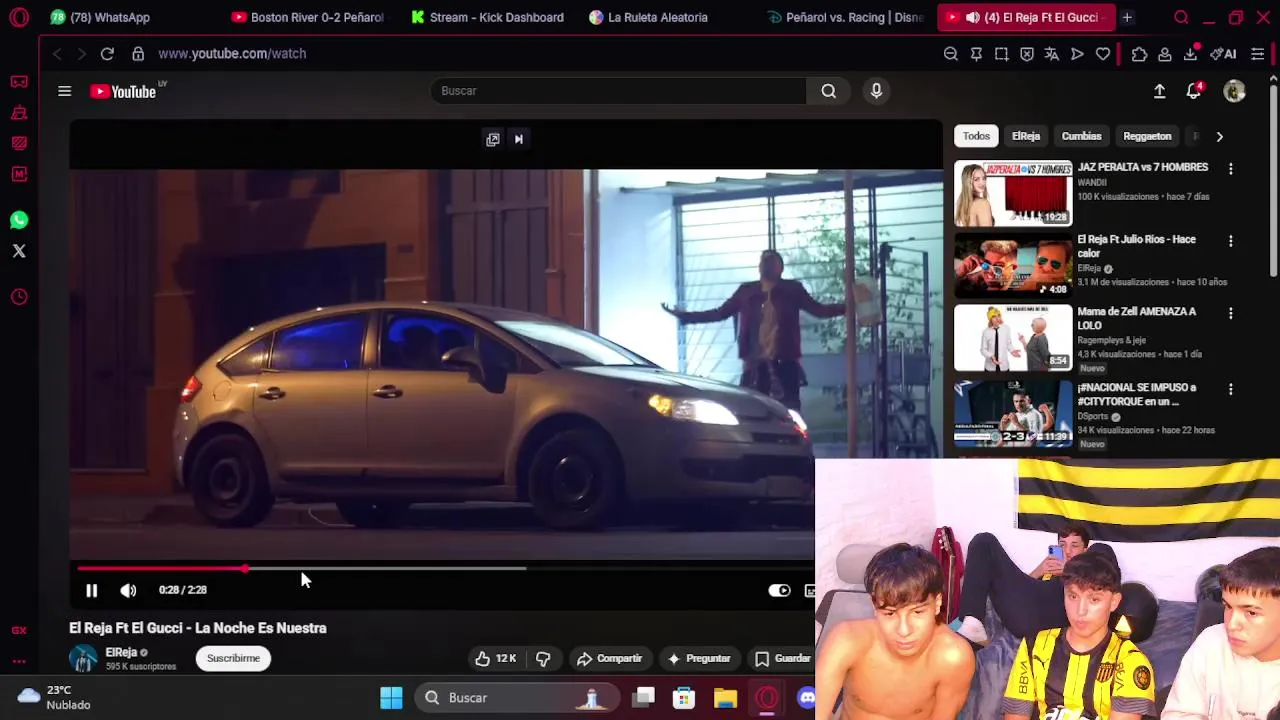Open WhatsApp messenger in Opera sidebar
Viewport: 1280px width, 720px height.
(19, 220)
